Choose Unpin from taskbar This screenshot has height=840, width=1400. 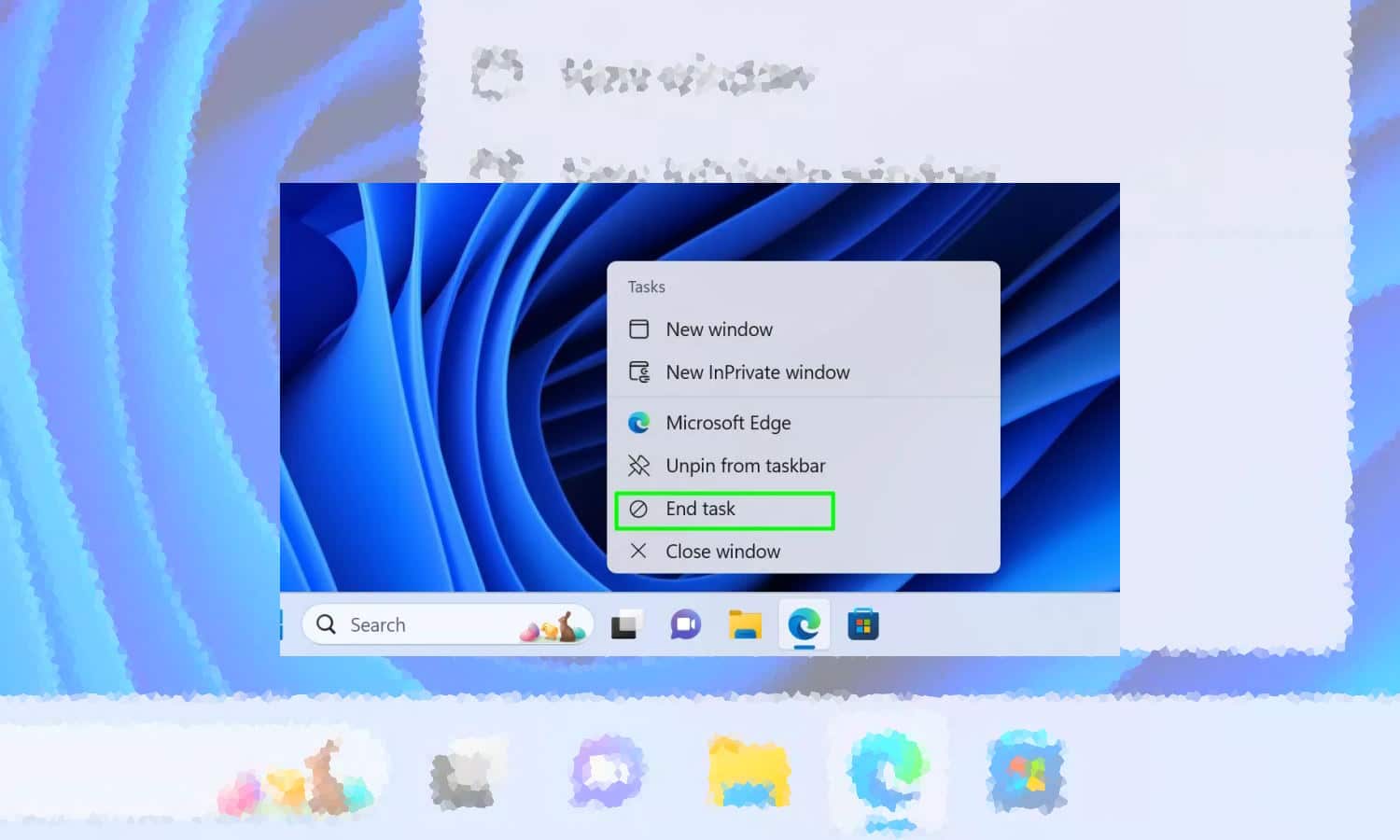pos(745,466)
